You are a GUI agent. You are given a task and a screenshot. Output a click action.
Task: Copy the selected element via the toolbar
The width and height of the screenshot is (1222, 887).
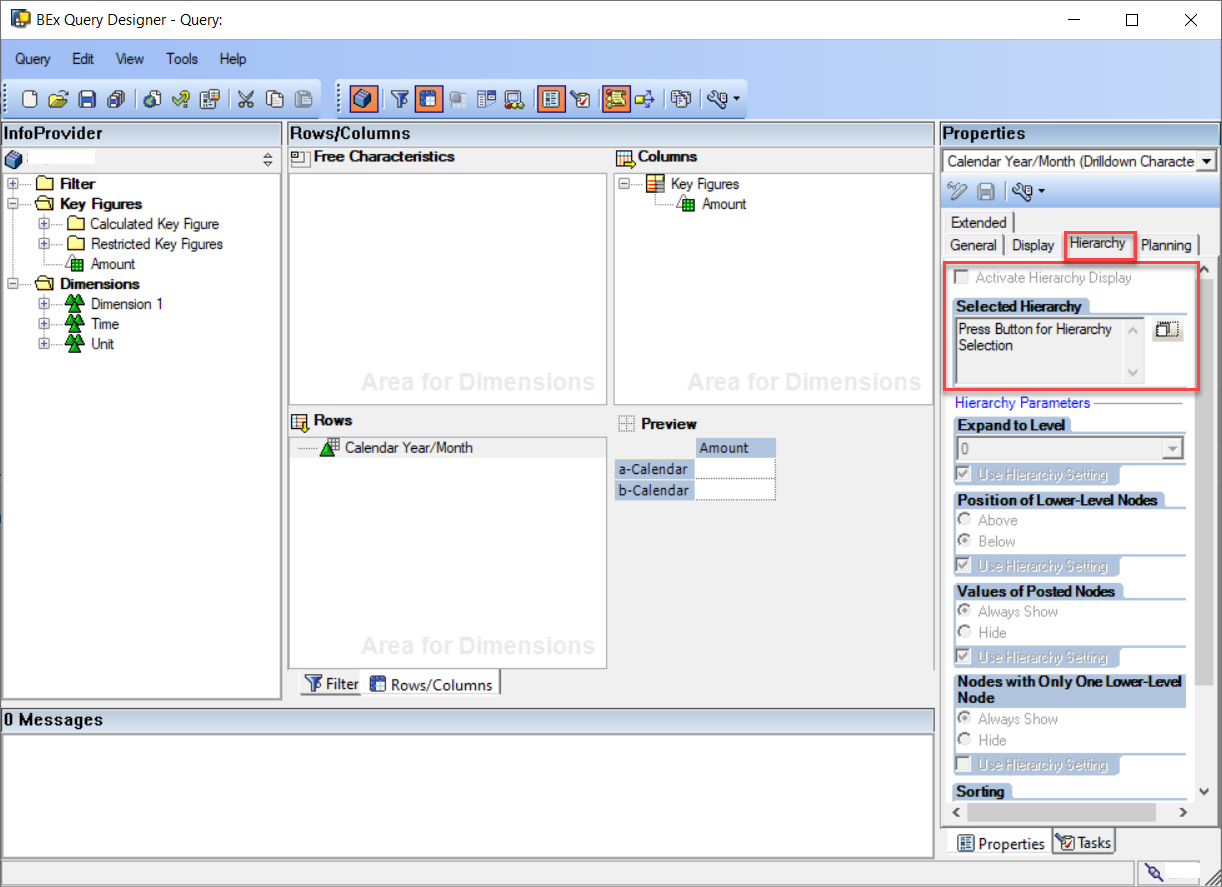274,99
